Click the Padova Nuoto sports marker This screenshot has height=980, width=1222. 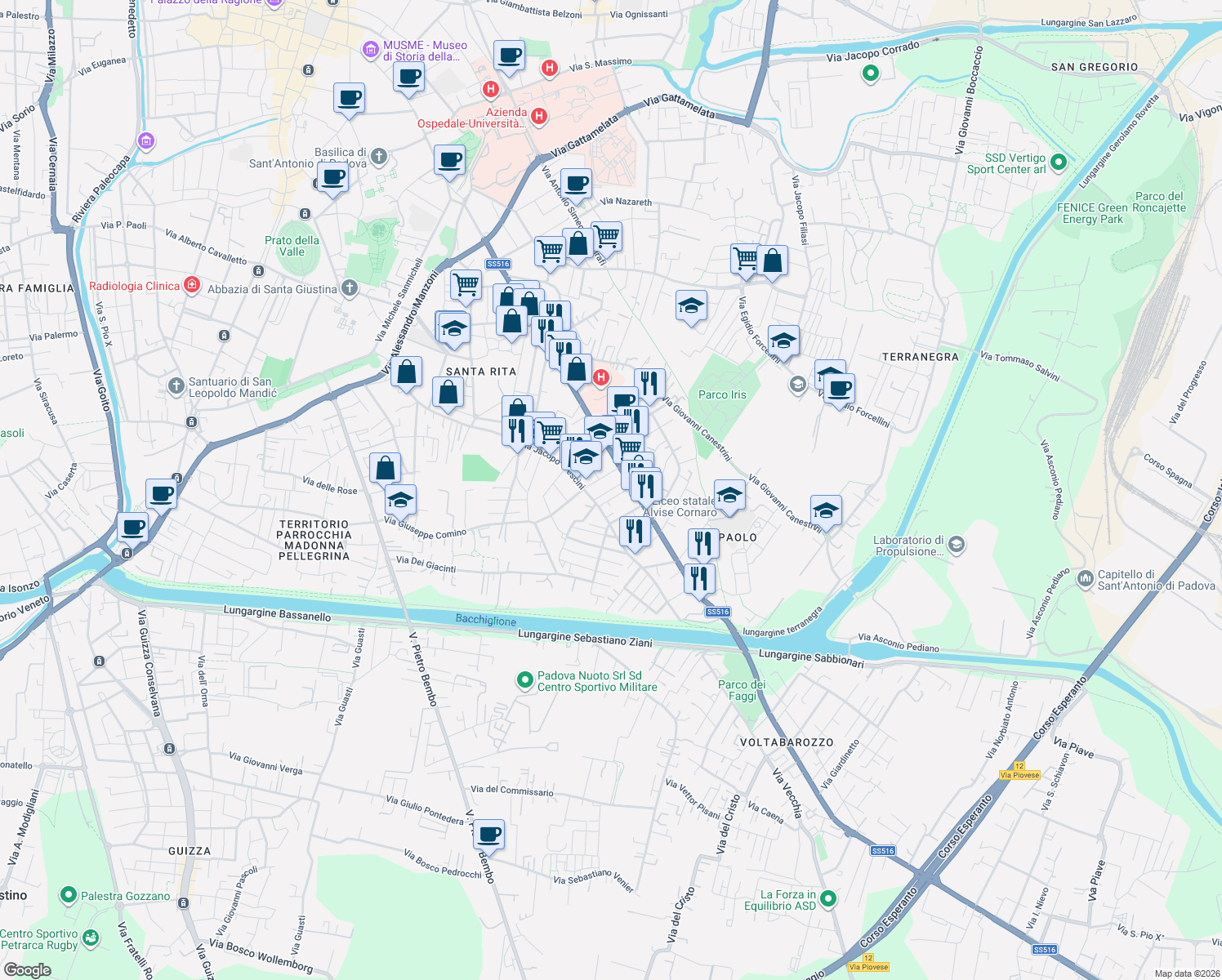click(525, 680)
